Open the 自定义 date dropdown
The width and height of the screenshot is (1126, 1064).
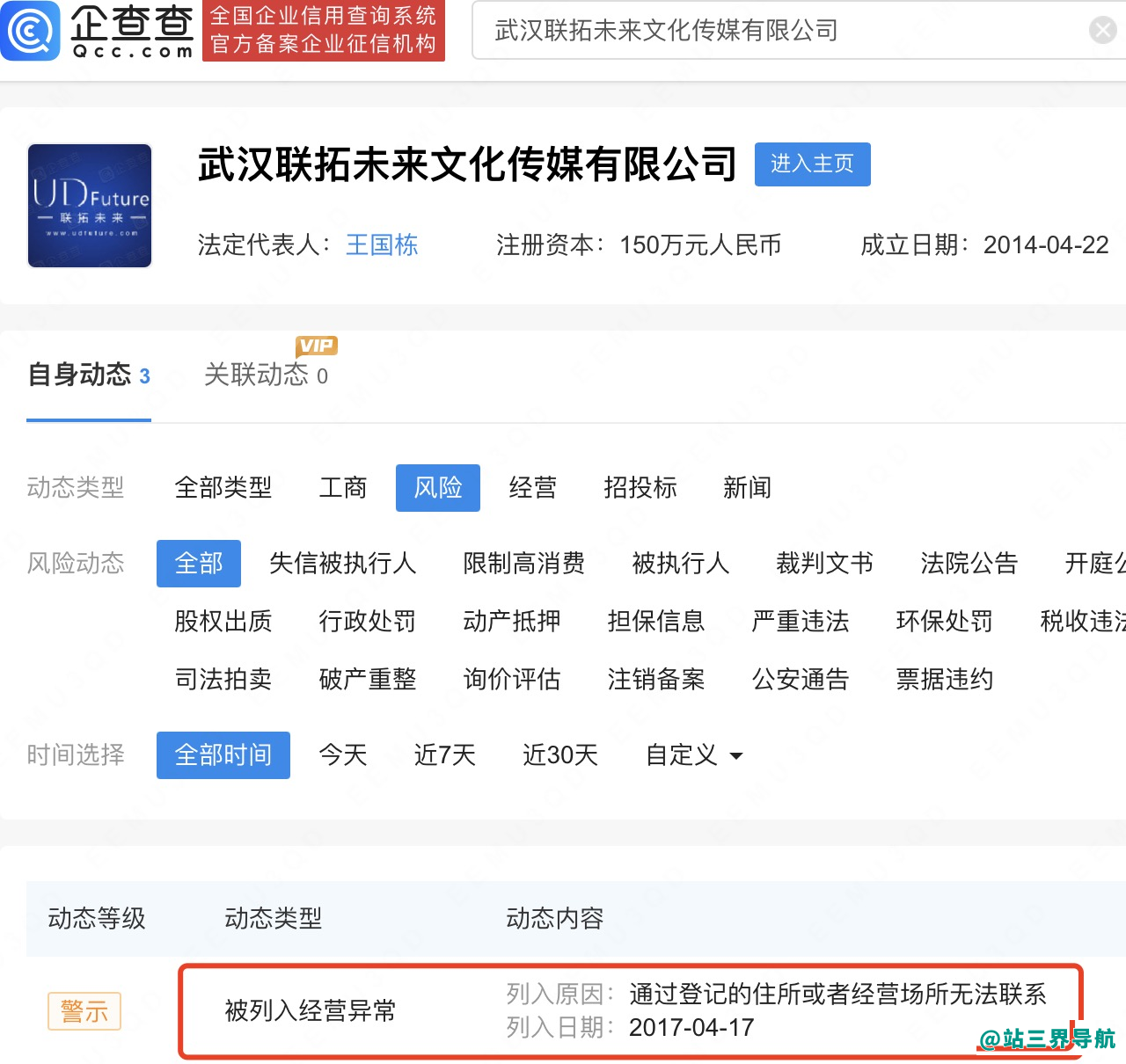695,754
